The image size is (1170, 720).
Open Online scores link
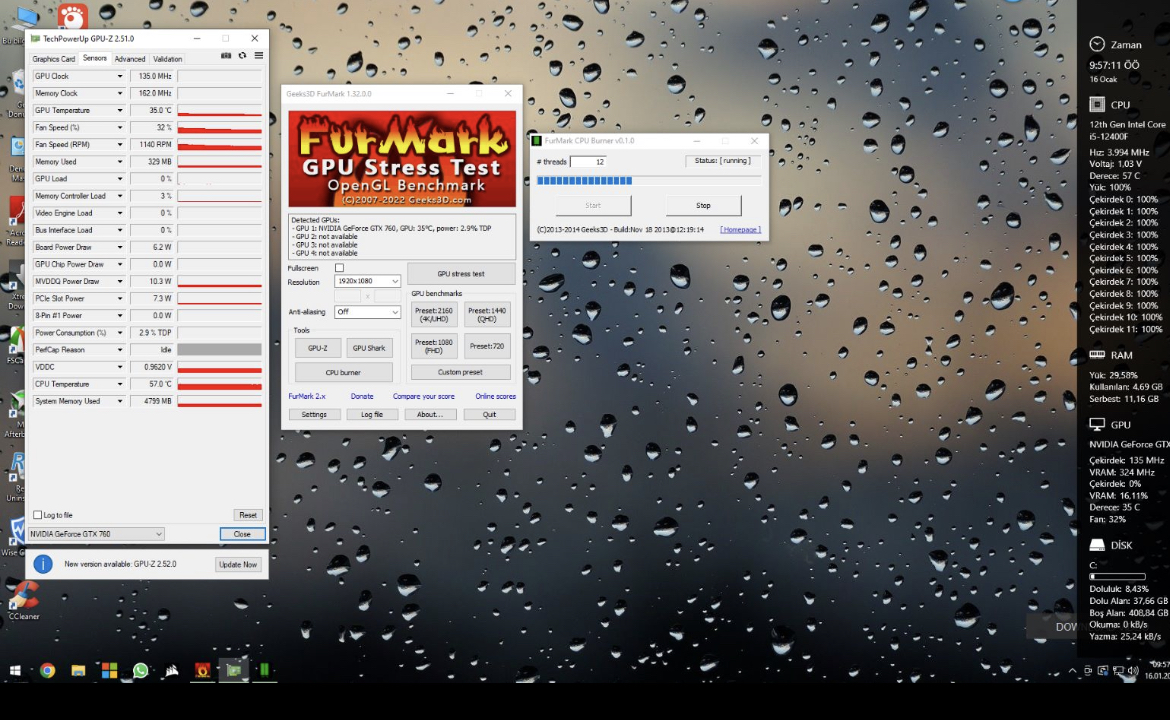pyautogui.click(x=495, y=396)
